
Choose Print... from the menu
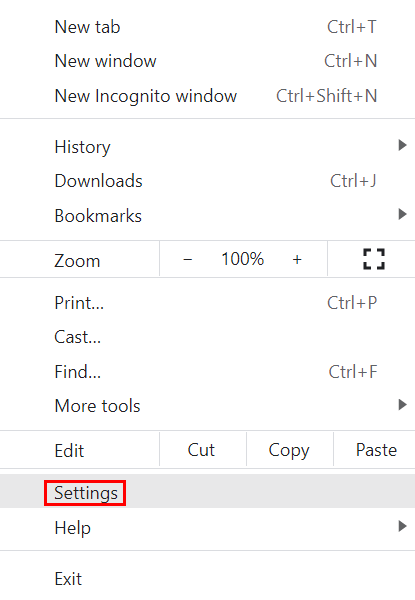tap(207, 303)
